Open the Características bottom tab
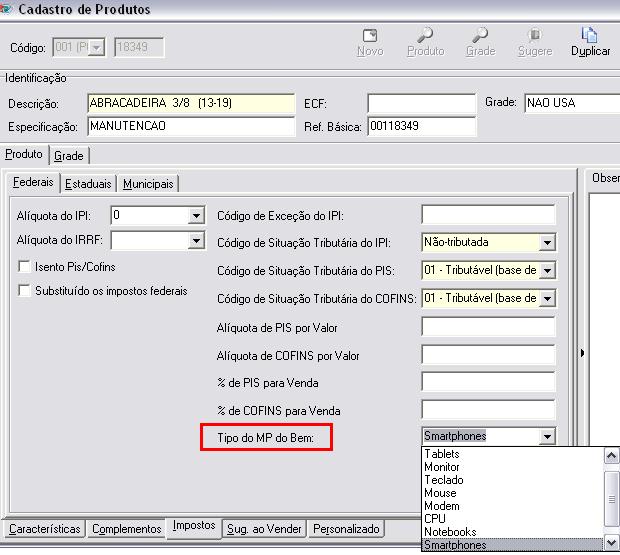The width and height of the screenshot is (620, 555). [44, 529]
